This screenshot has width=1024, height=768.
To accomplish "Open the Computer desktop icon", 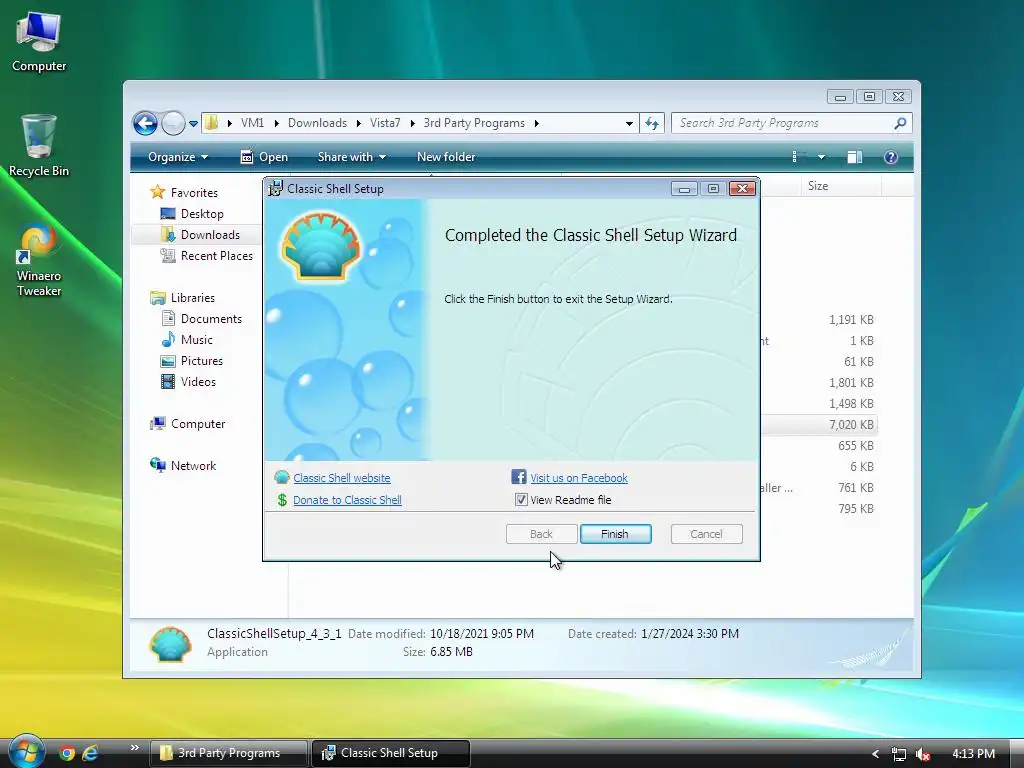I will [x=39, y=42].
